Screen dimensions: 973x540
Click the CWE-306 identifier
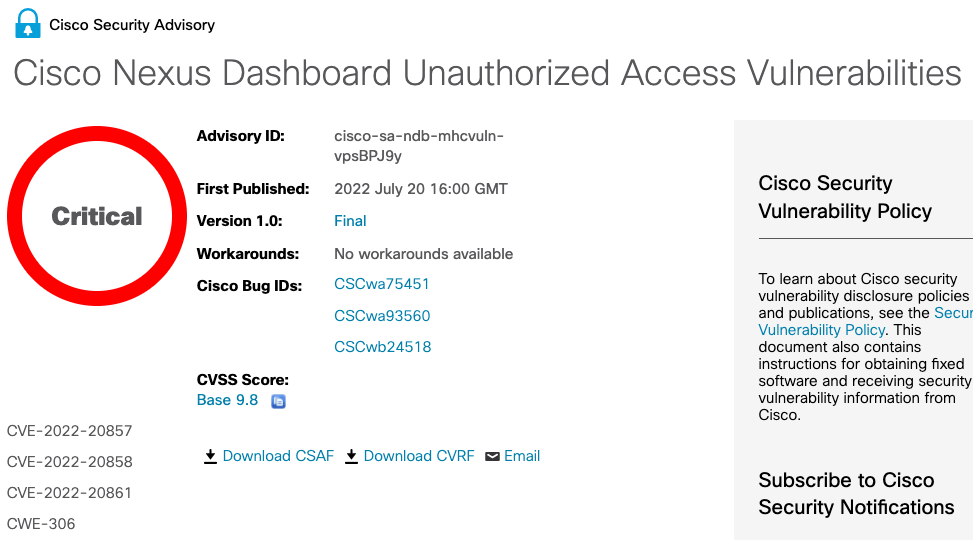pyautogui.click(x=41, y=524)
